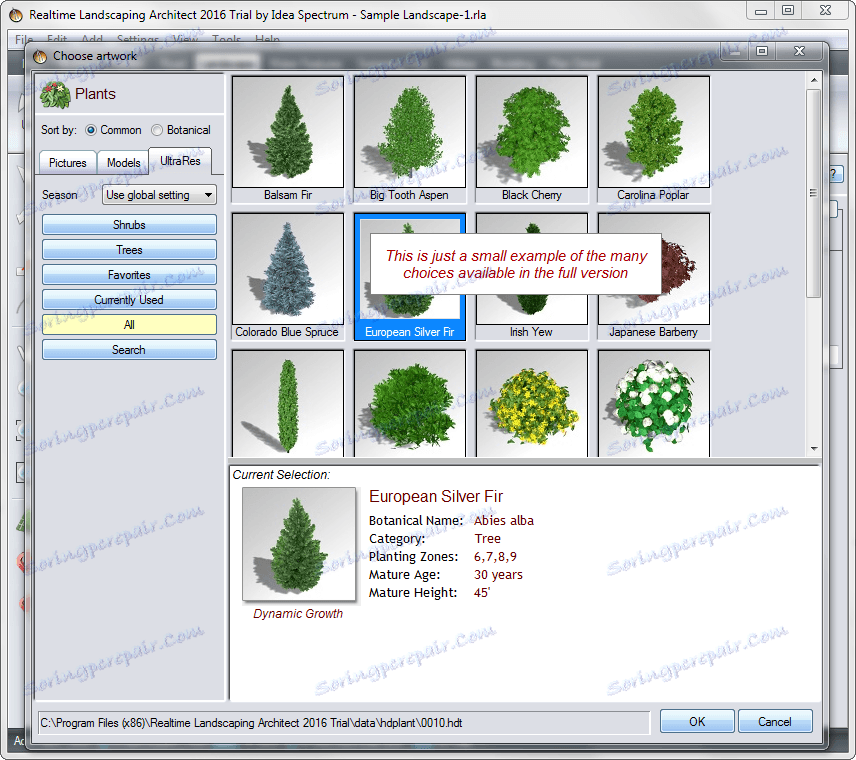Viewport: 856px width, 760px height.
Task: Click the scrollbar down arrow
Action: [x=814, y=449]
